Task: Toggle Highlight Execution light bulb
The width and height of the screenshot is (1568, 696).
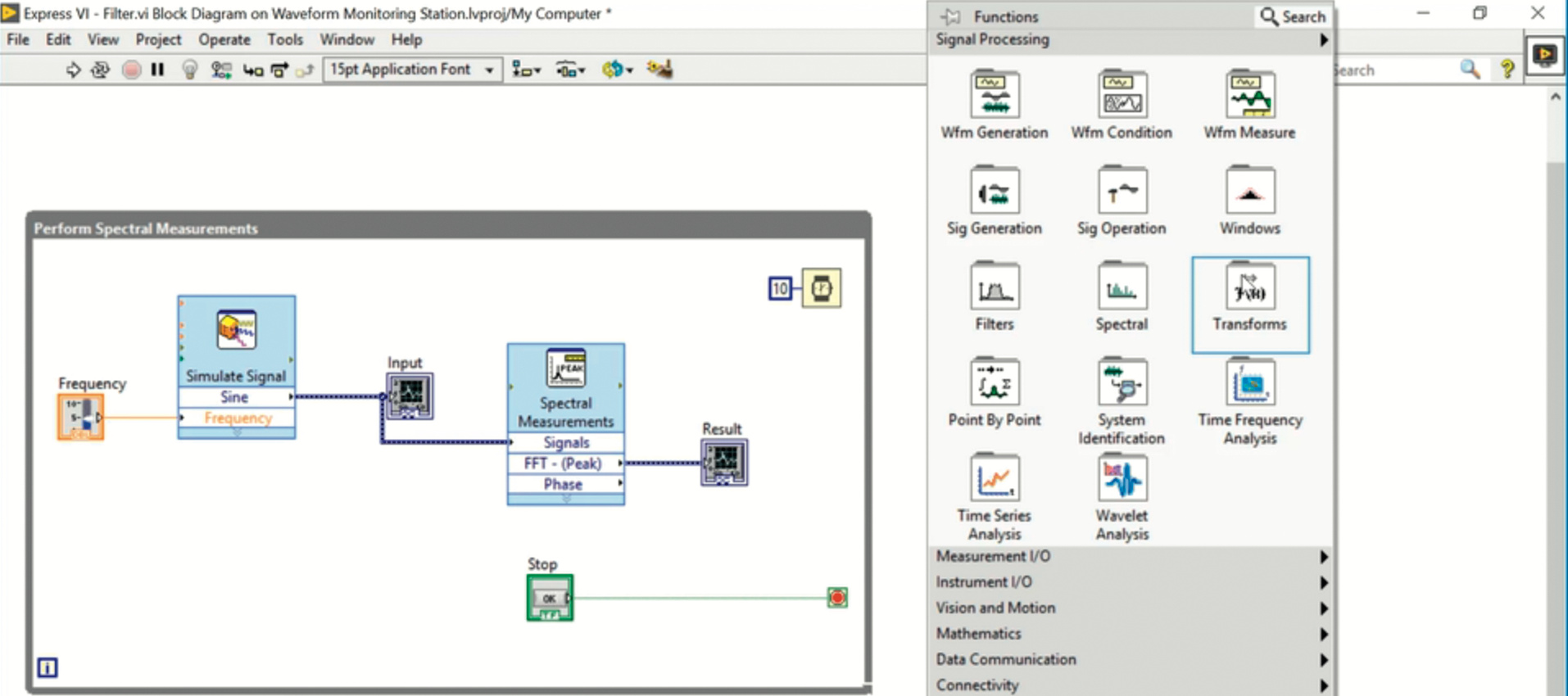Action: (x=189, y=70)
